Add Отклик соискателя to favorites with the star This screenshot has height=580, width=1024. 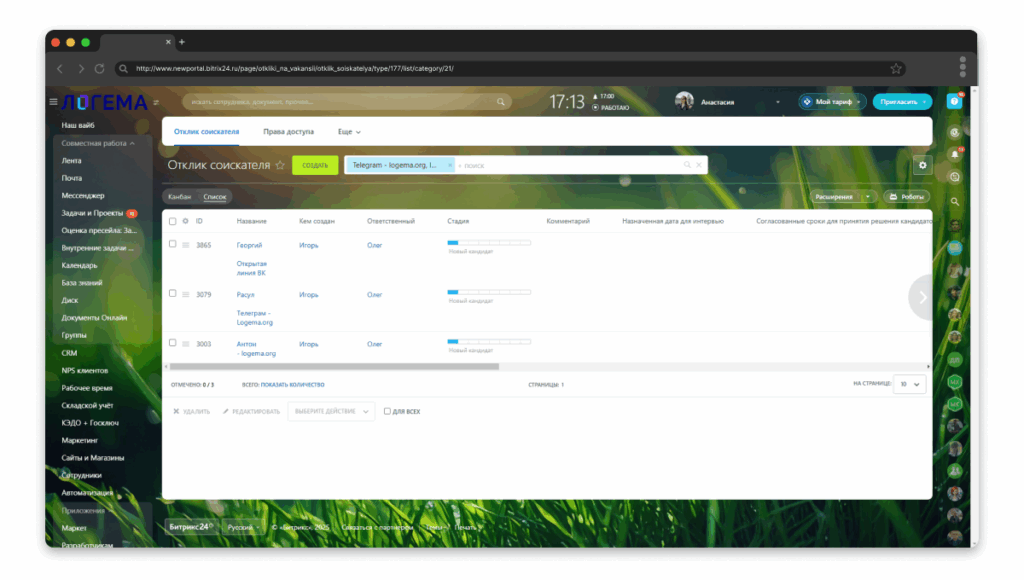tap(280, 165)
